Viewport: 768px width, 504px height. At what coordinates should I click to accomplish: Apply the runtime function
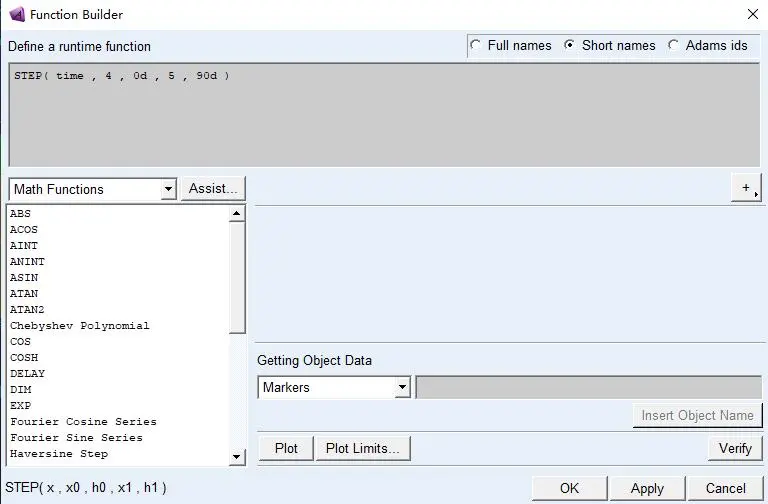647,488
